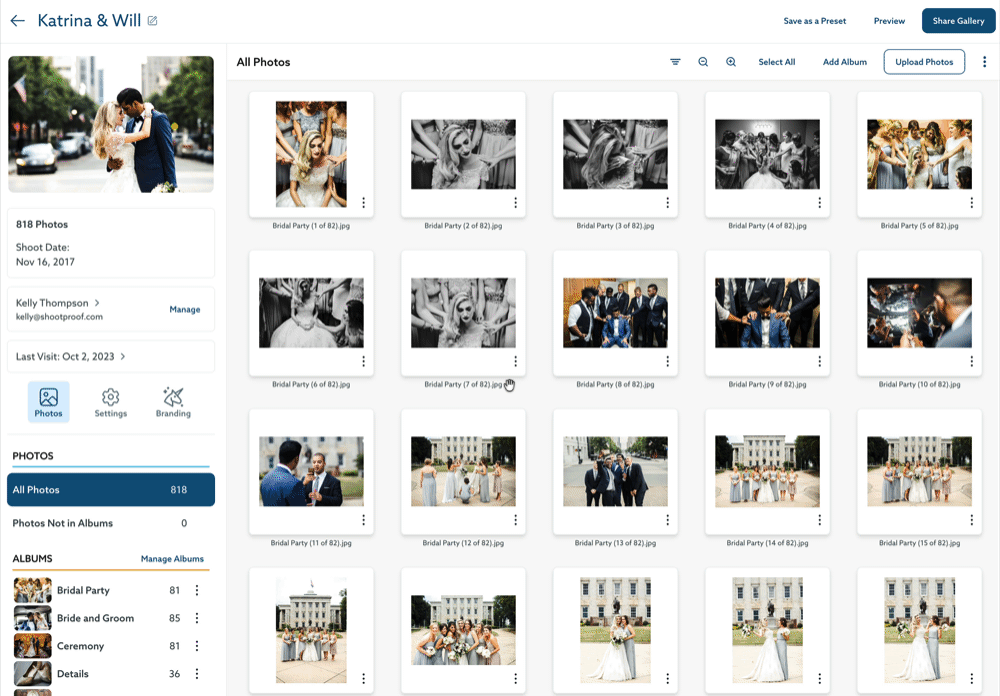
Task: Select Photos Not in Albums
Action: (100, 523)
